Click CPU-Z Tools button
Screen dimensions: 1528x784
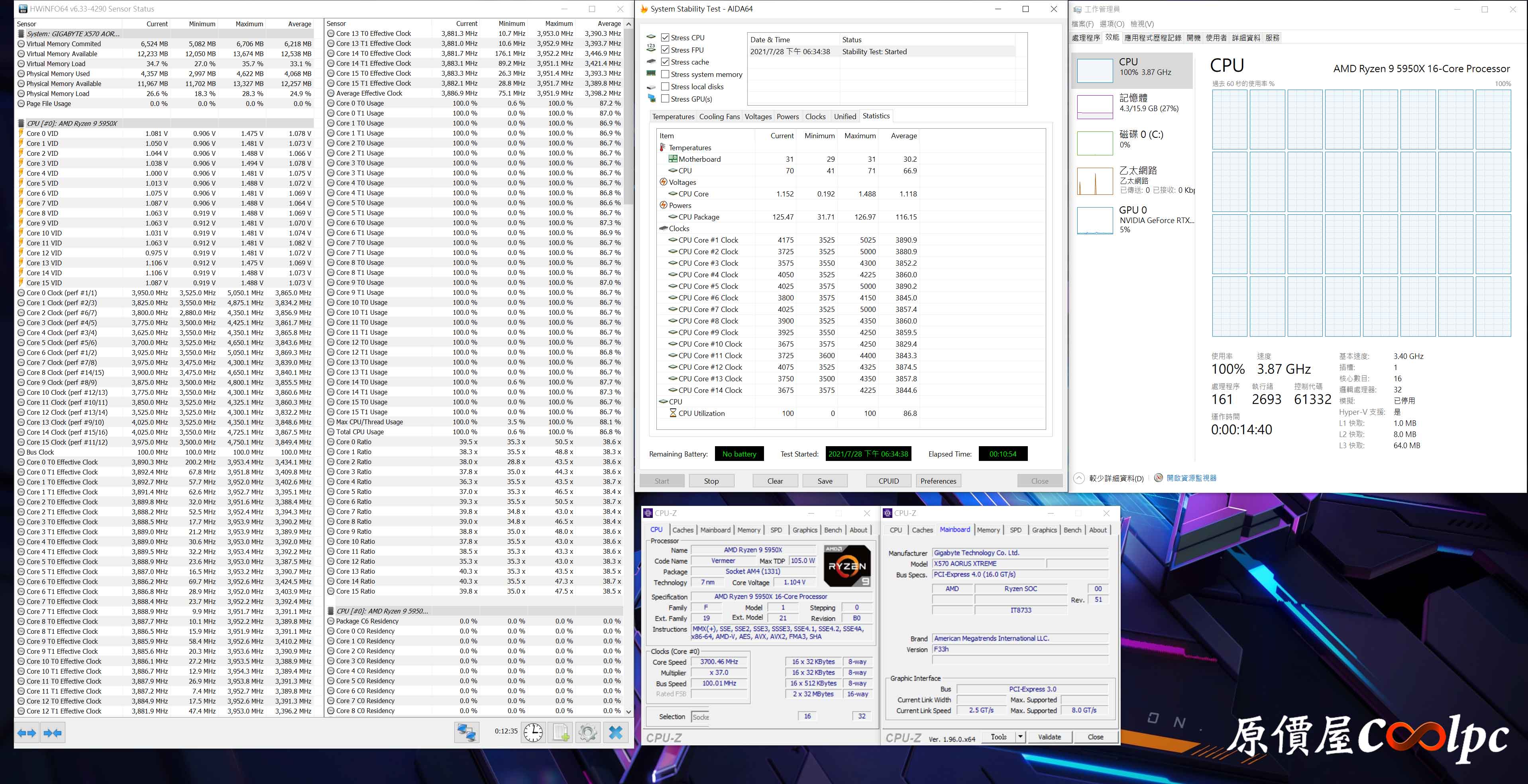click(999, 737)
